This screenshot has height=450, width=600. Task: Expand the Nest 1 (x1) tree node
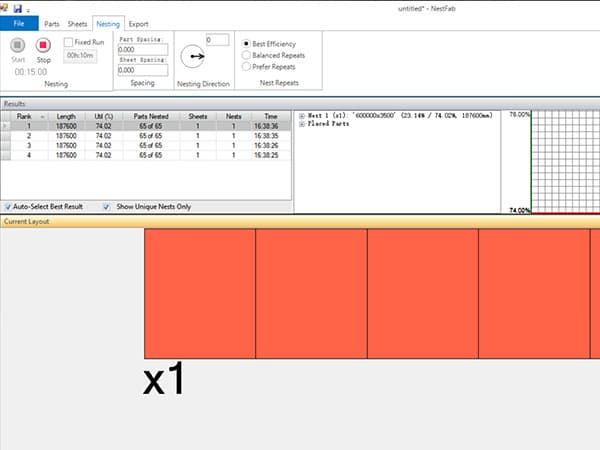(302, 116)
